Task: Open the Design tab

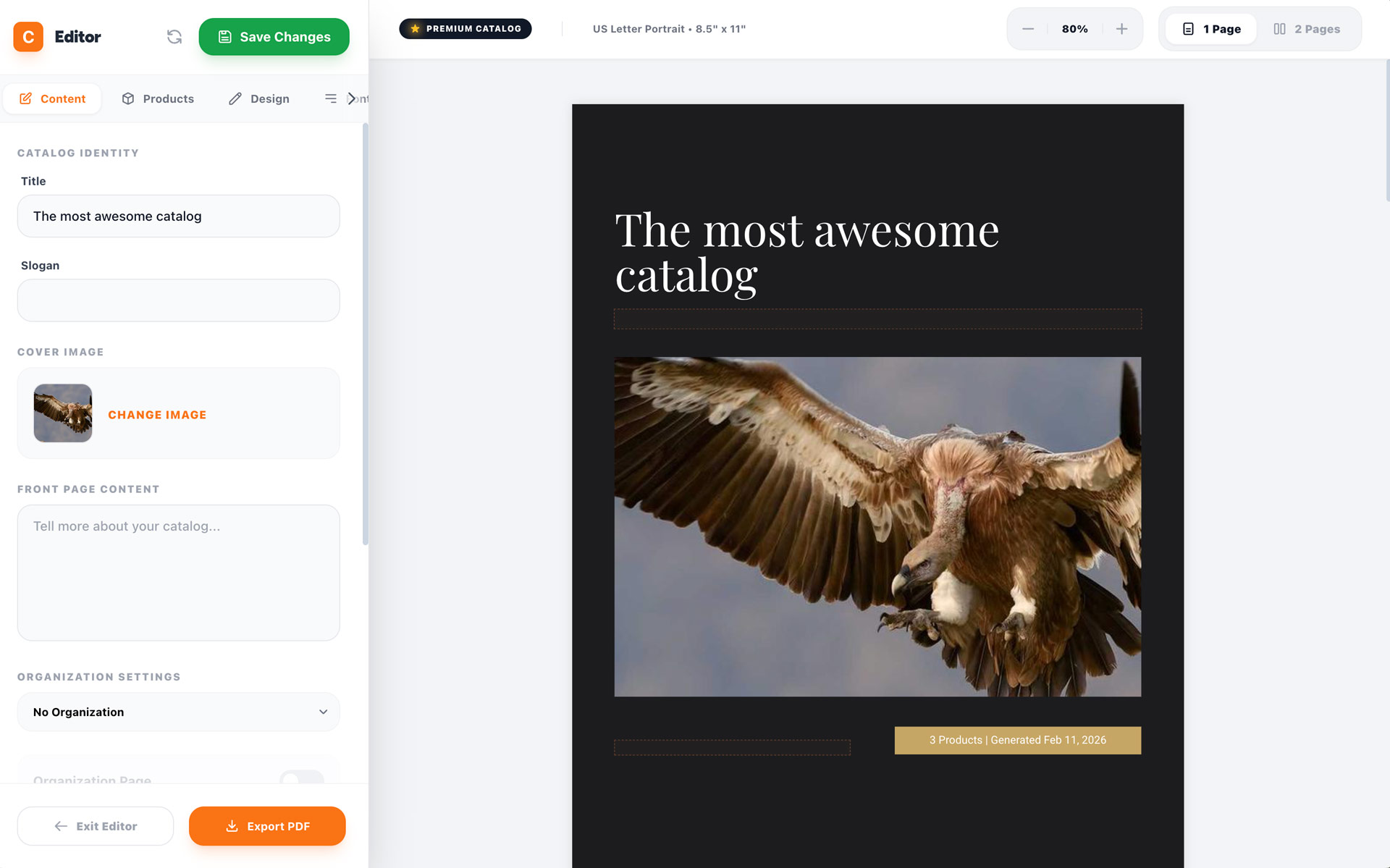Action: pos(259,98)
